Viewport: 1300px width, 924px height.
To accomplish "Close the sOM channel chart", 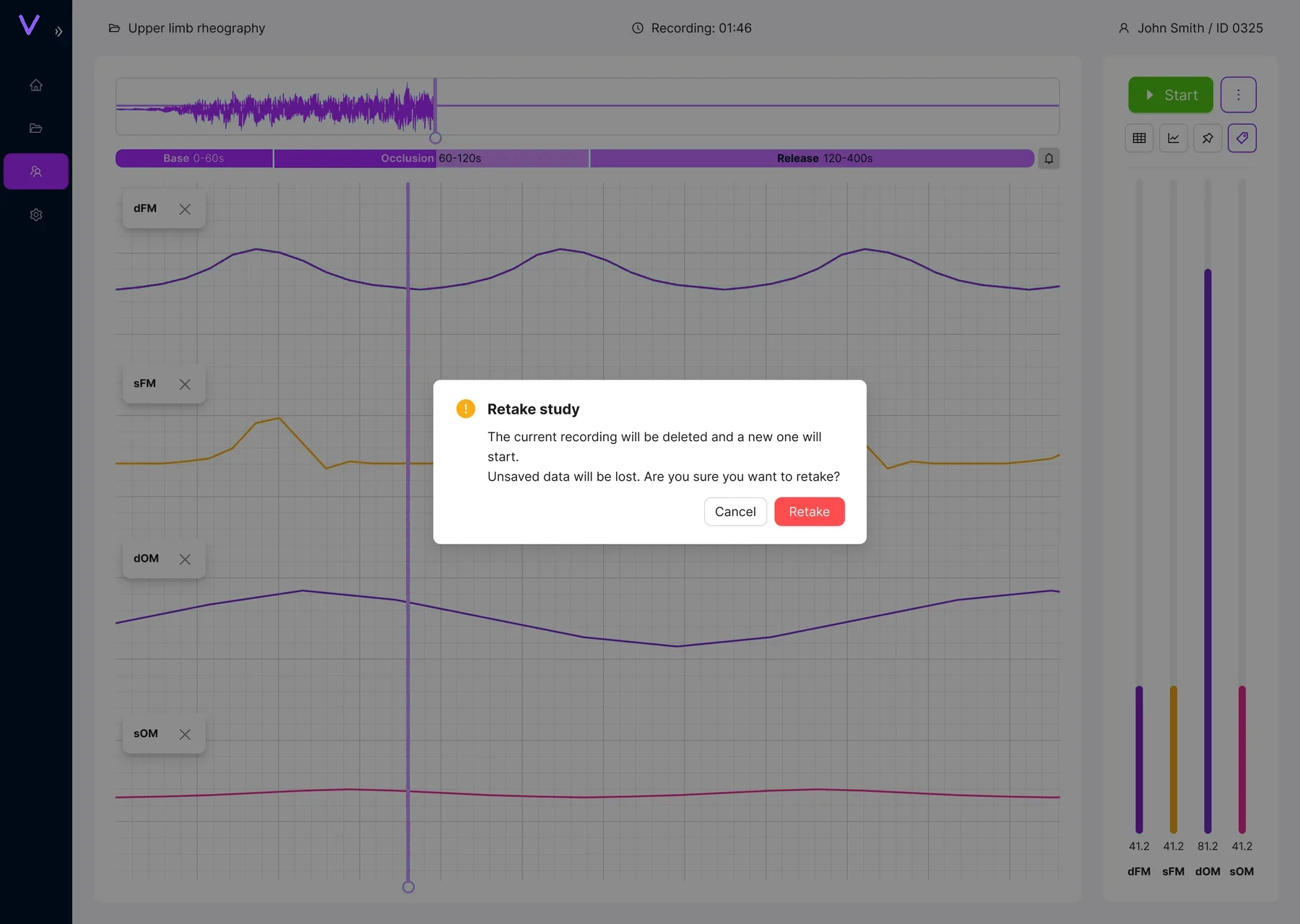I will tap(185, 734).
